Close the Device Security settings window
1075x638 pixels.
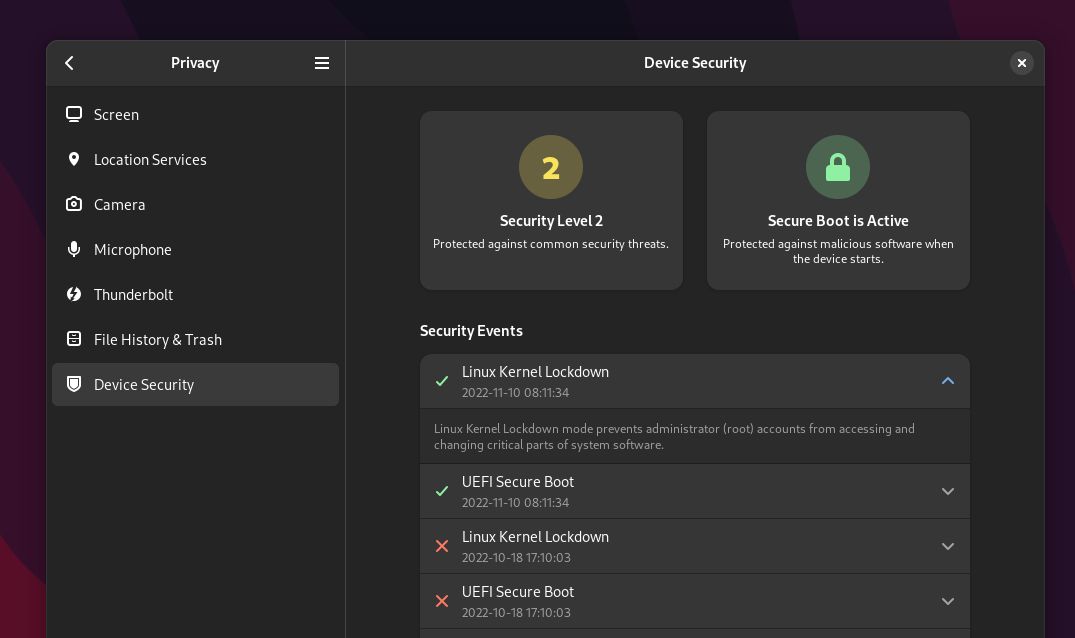click(1021, 63)
